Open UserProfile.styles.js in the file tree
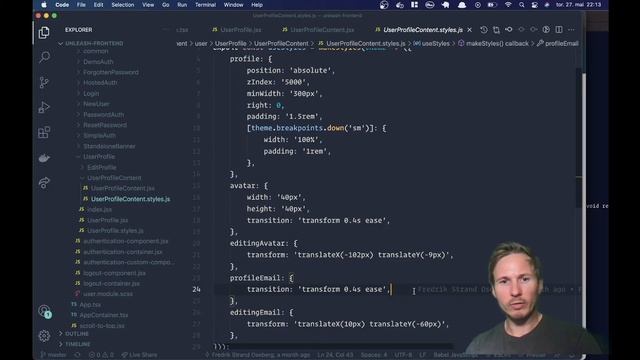 coord(116,231)
